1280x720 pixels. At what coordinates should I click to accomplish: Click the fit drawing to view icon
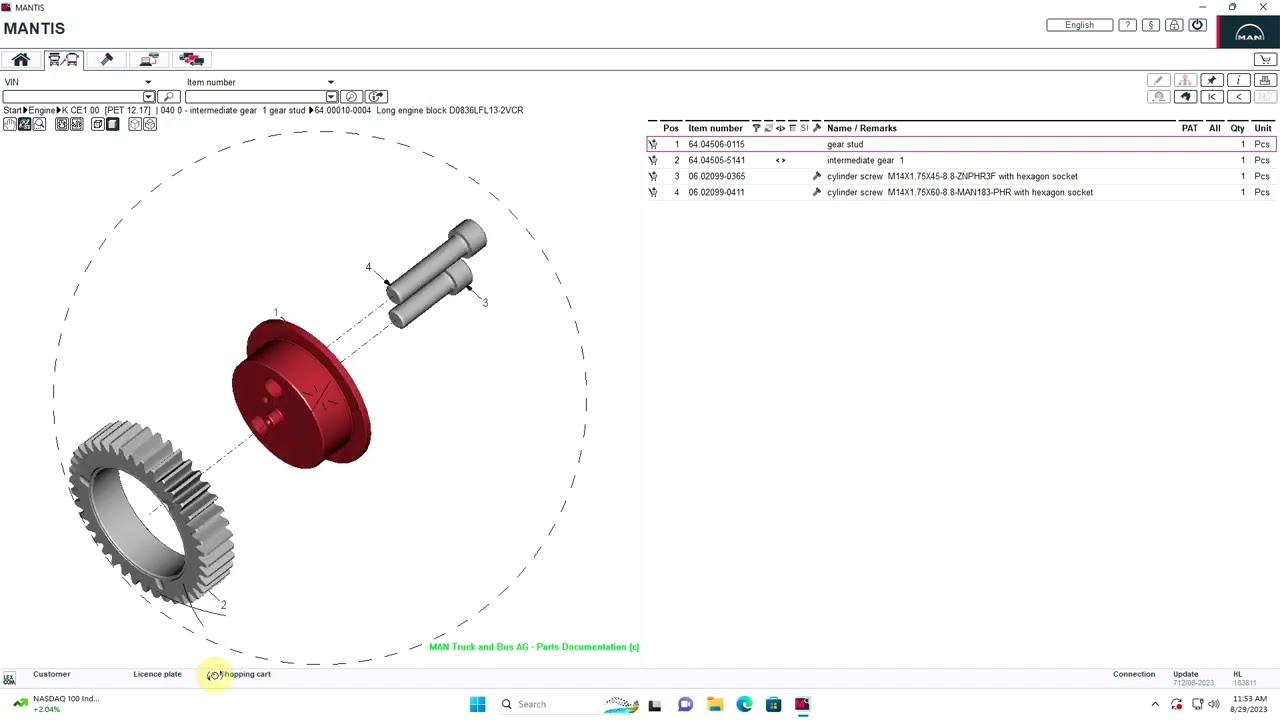62,124
